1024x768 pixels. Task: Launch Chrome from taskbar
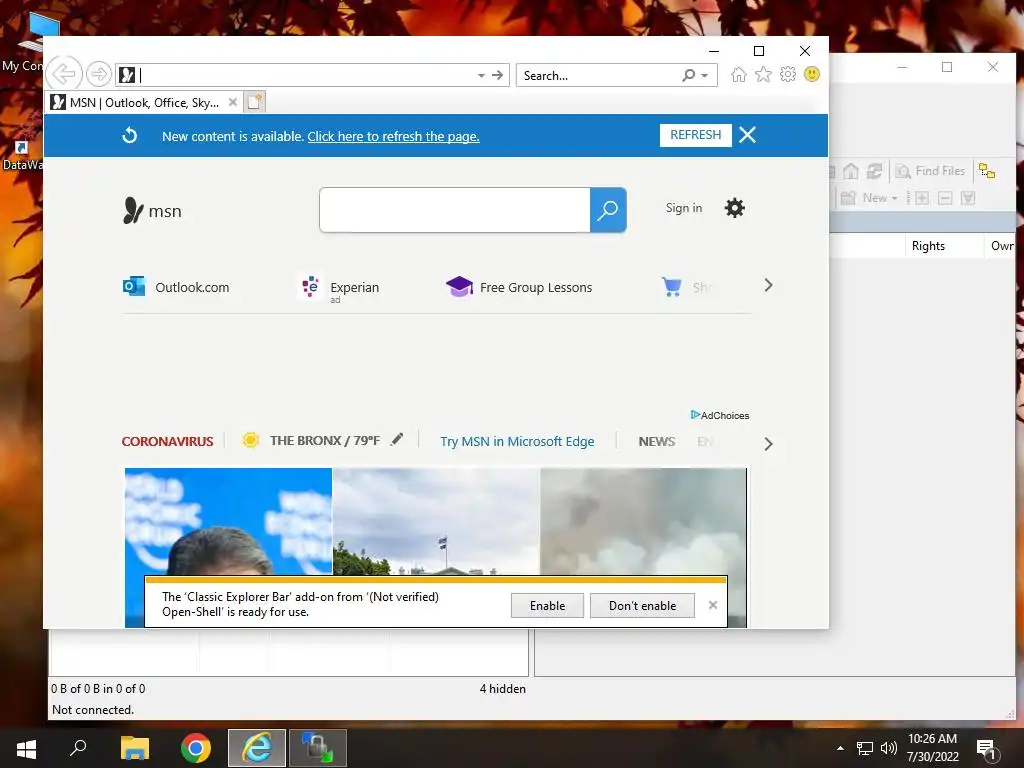point(196,748)
